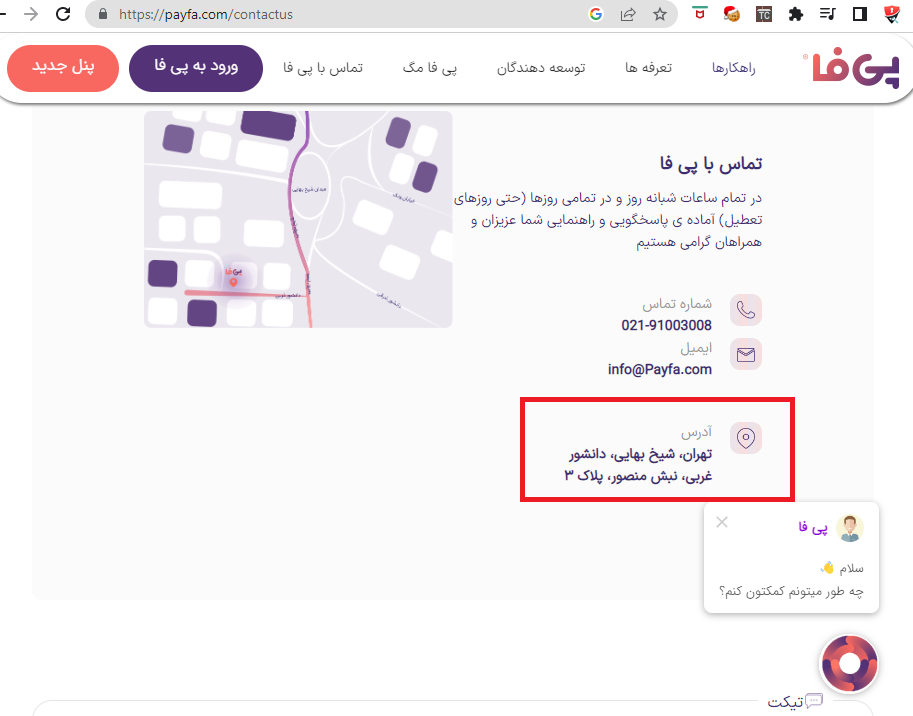
Task: Click the ticket speech bubble icon
Action: 813,701
